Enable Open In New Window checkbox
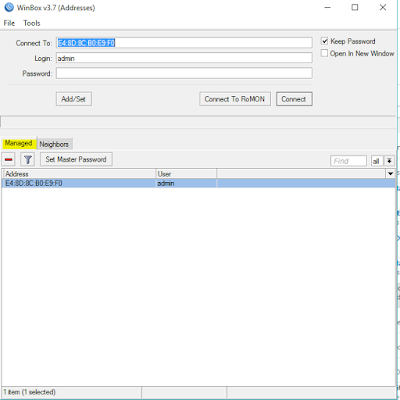Viewport: 400px width, 400px height. 324,53
